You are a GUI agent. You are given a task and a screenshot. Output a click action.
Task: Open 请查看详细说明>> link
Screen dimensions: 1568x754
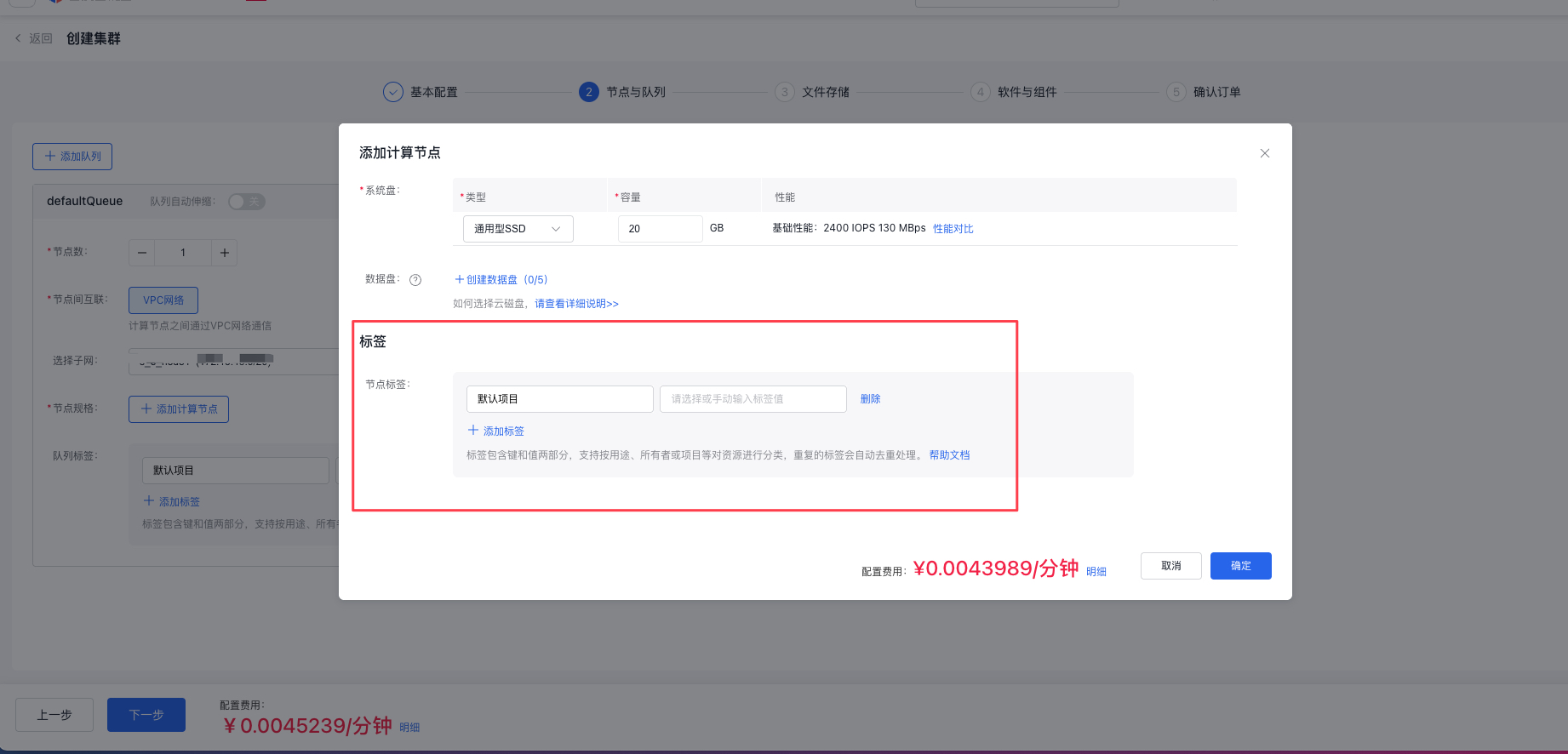[x=576, y=304]
